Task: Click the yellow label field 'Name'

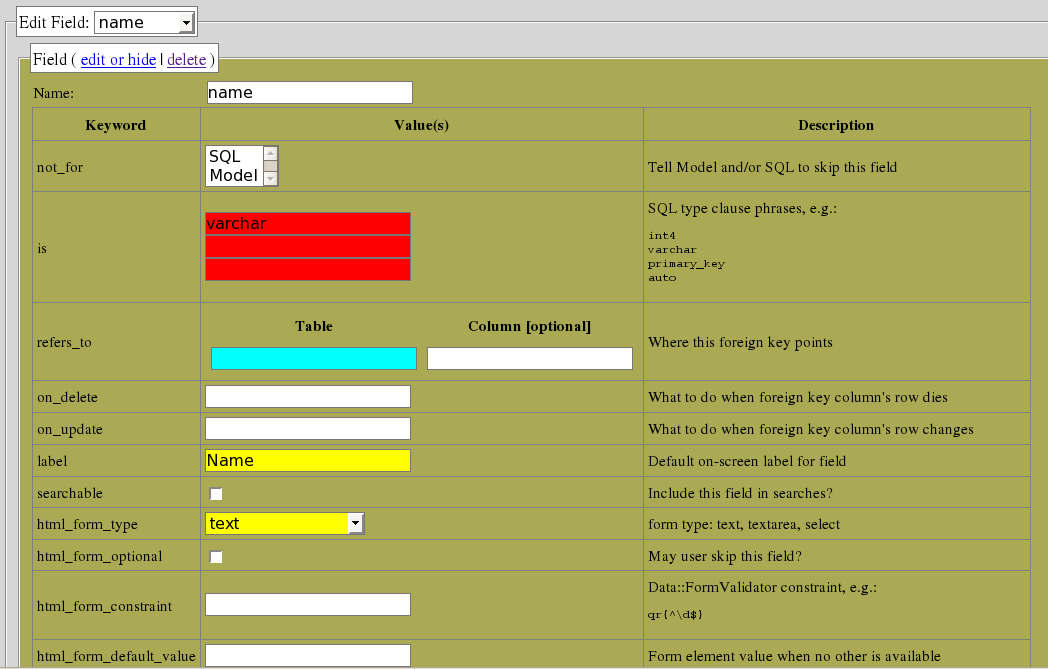Action: coord(307,460)
